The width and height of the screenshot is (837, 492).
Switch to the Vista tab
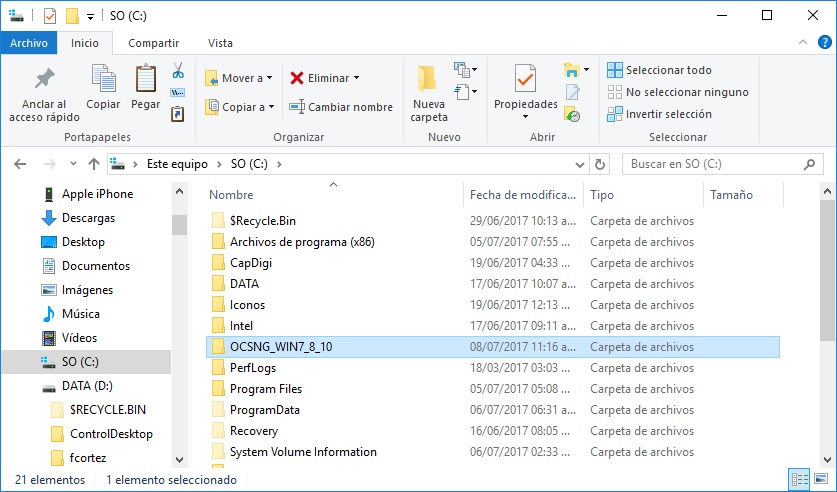[x=220, y=43]
